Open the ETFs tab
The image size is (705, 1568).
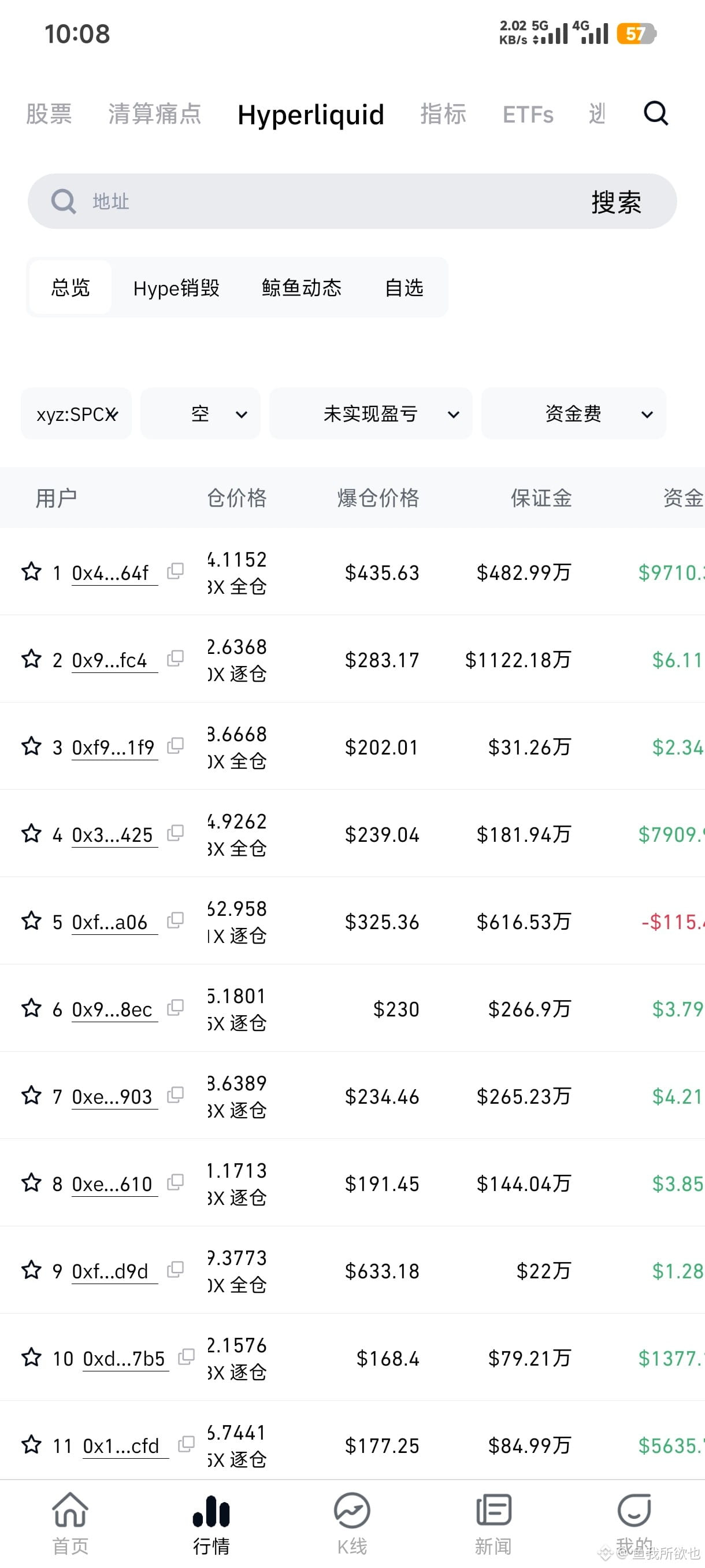528,114
